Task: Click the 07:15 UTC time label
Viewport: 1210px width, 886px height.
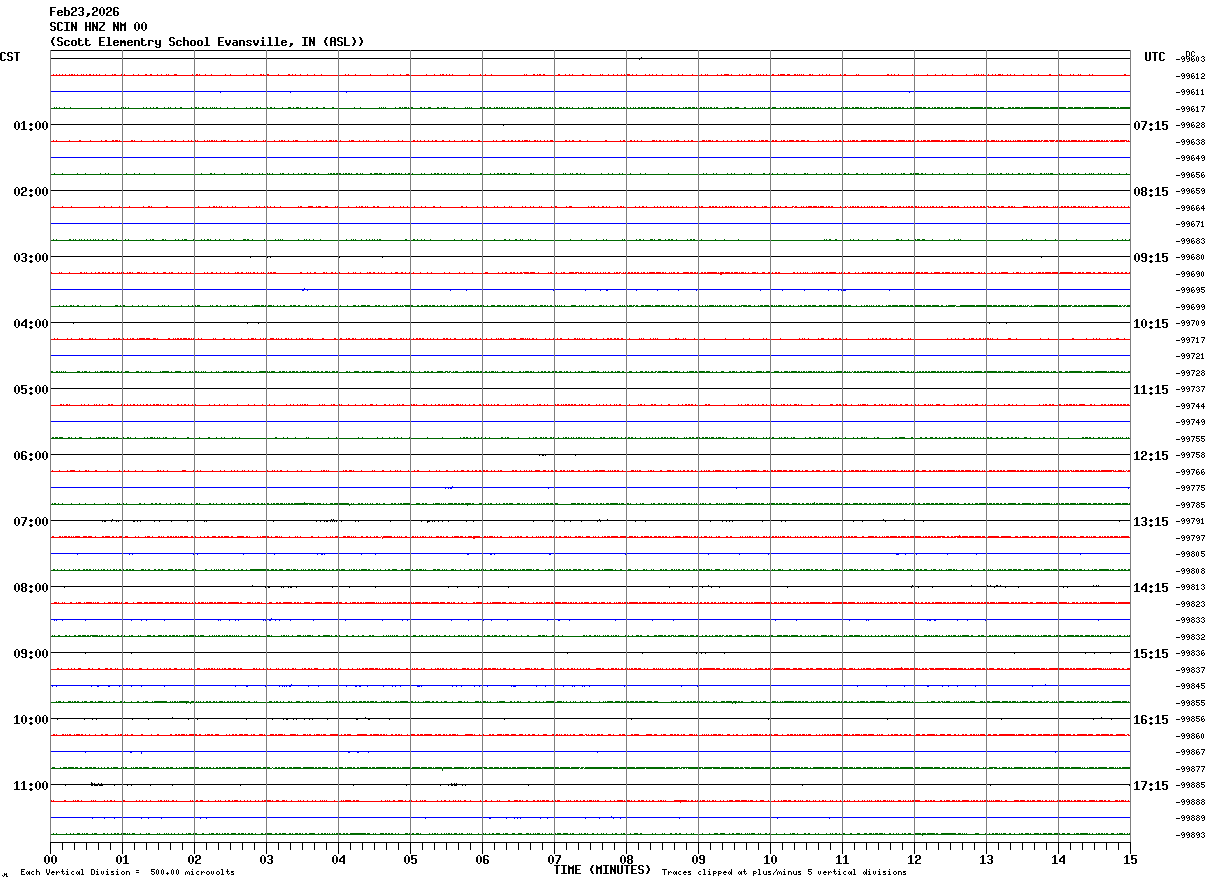Action: (1151, 125)
